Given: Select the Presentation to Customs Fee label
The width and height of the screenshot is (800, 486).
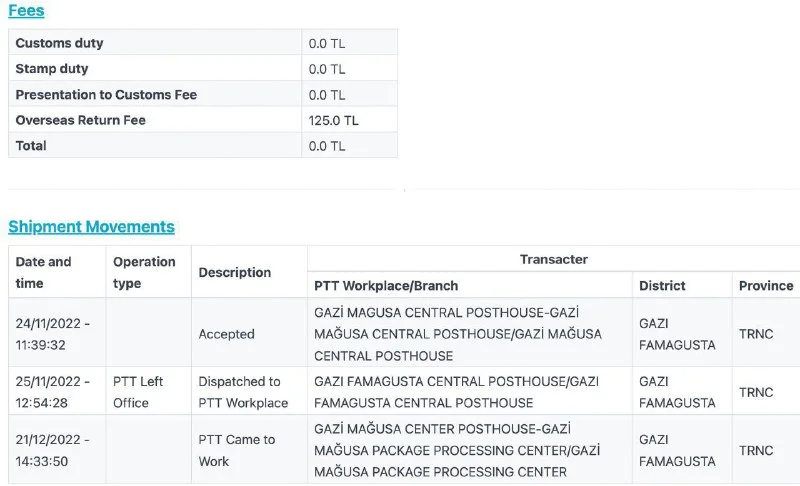Looking at the screenshot, I should click(106, 95).
